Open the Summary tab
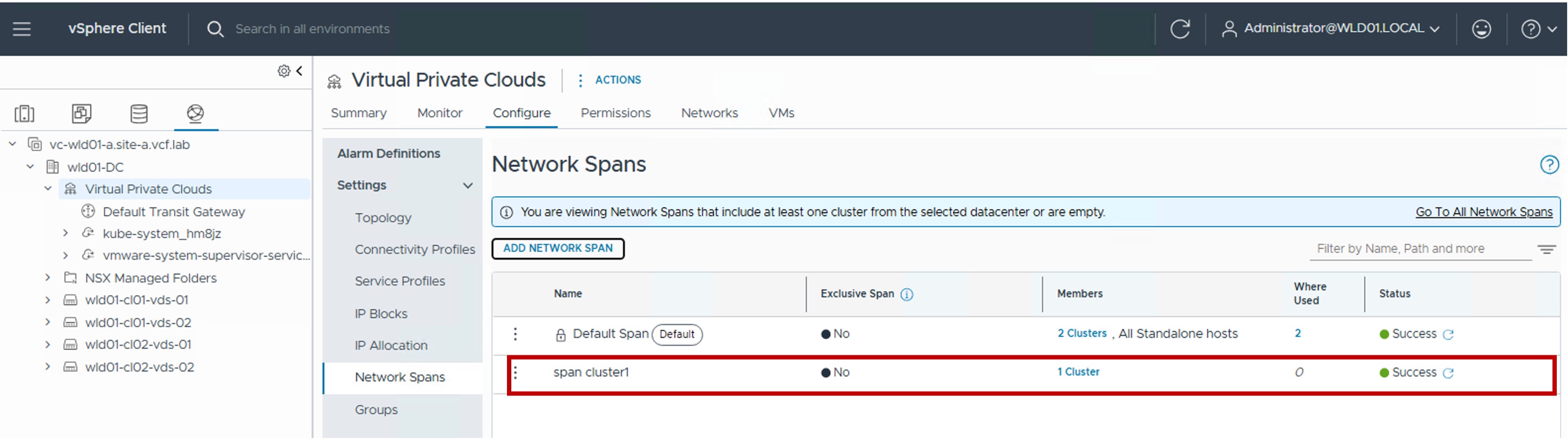The image size is (1568, 443). [359, 113]
